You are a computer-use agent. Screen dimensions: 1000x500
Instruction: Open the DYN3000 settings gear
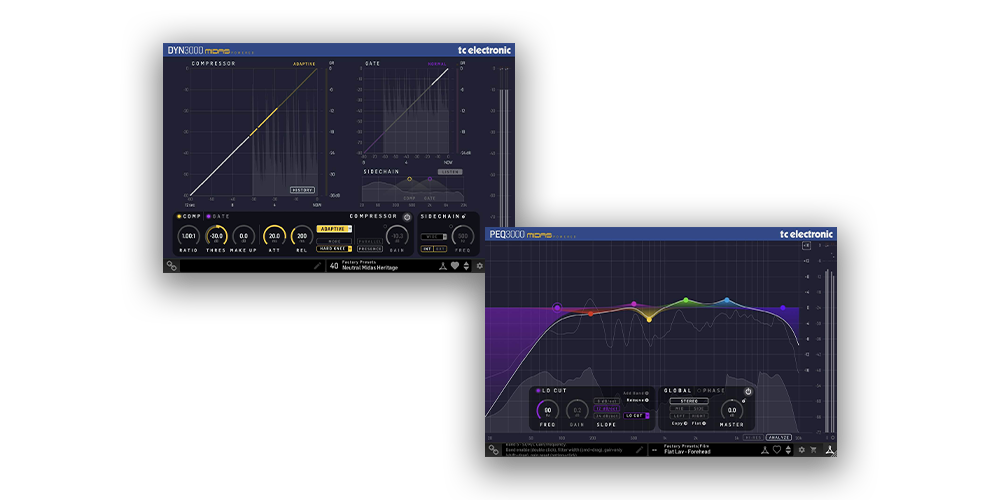coord(479,266)
